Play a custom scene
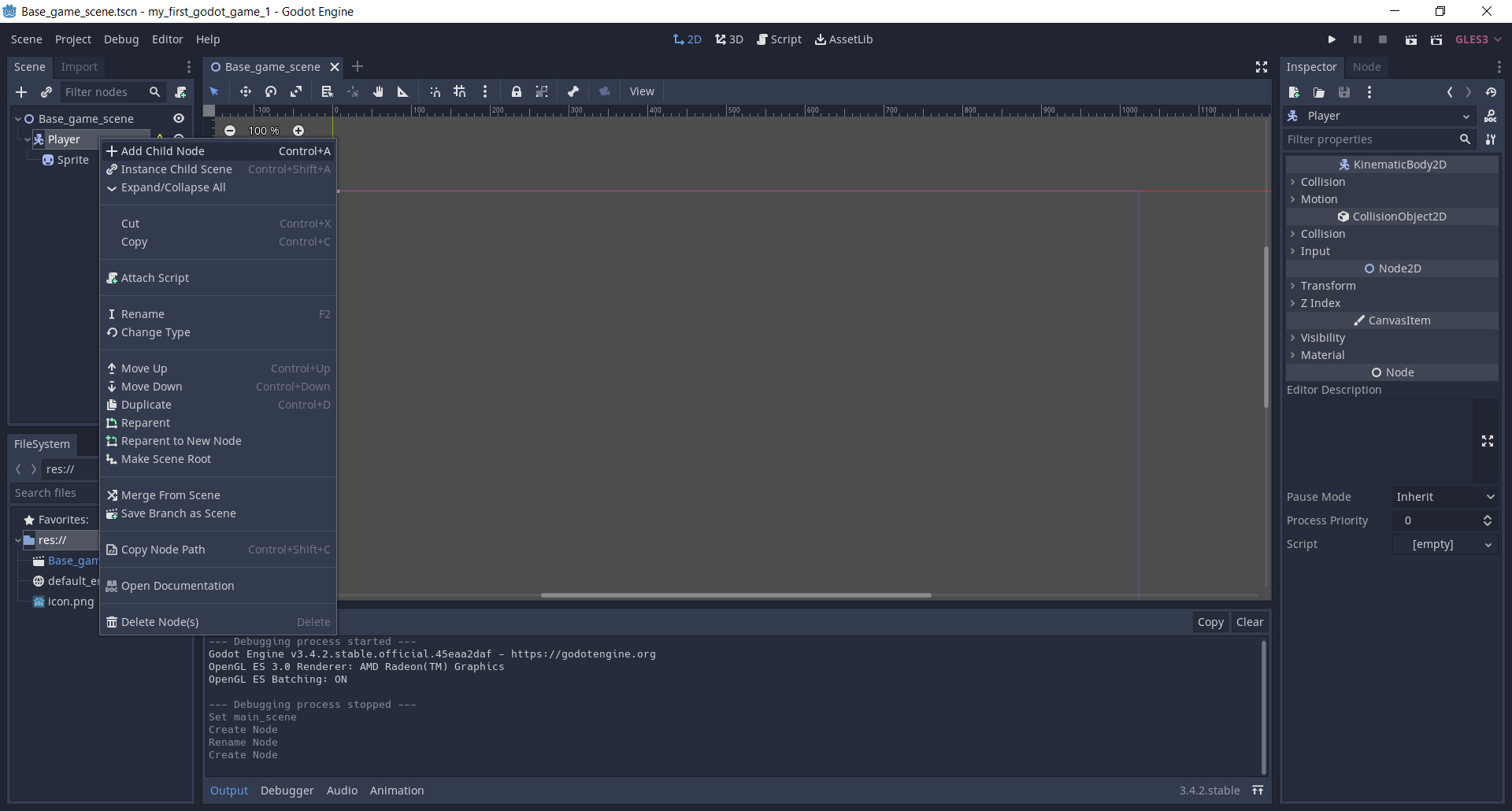The height and width of the screenshot is (811, 1512). click(x=1436, y=39)
